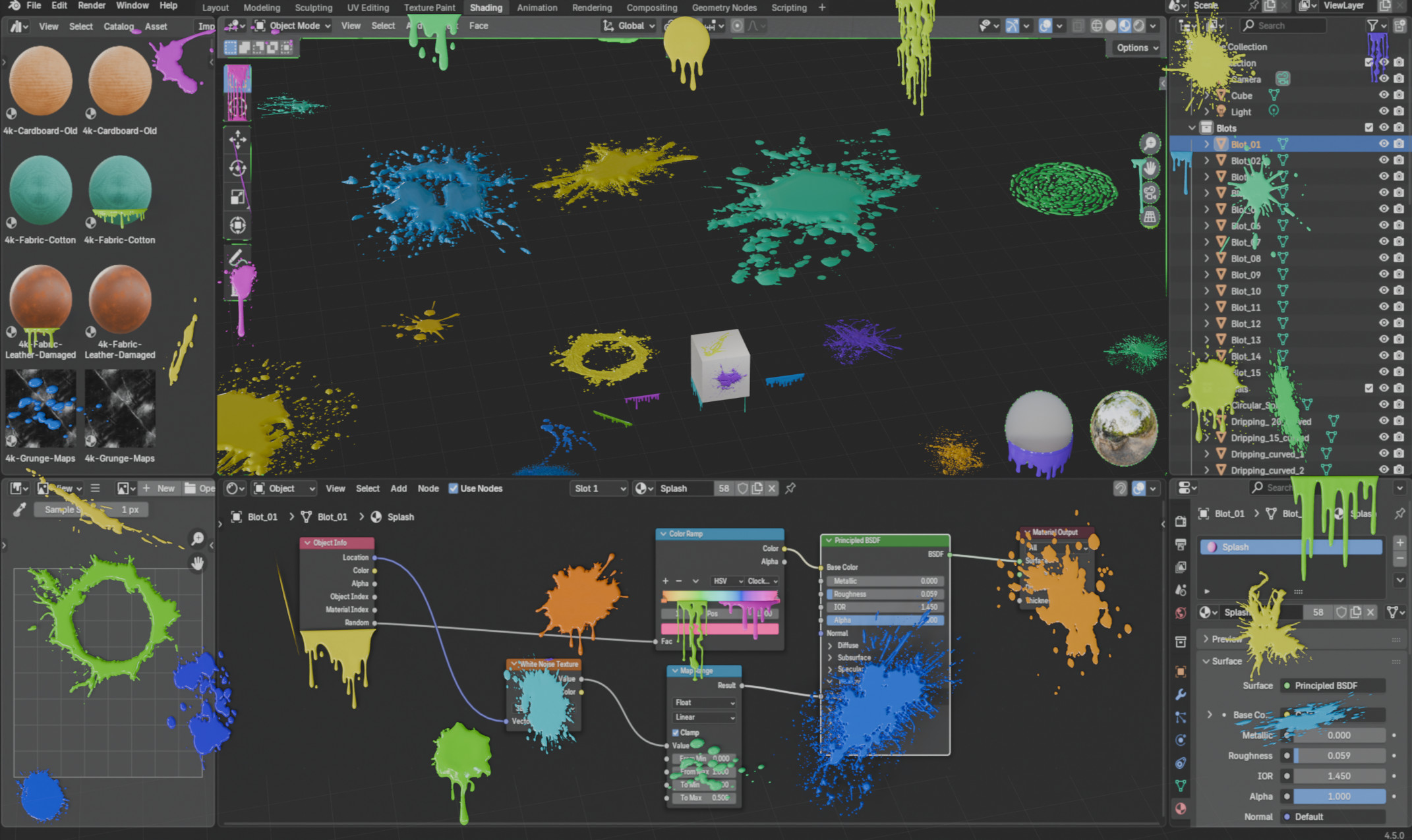Open the Global transform orientation dropdown
The width and height of the screenshot is (1412, 840).
(630, 26)
